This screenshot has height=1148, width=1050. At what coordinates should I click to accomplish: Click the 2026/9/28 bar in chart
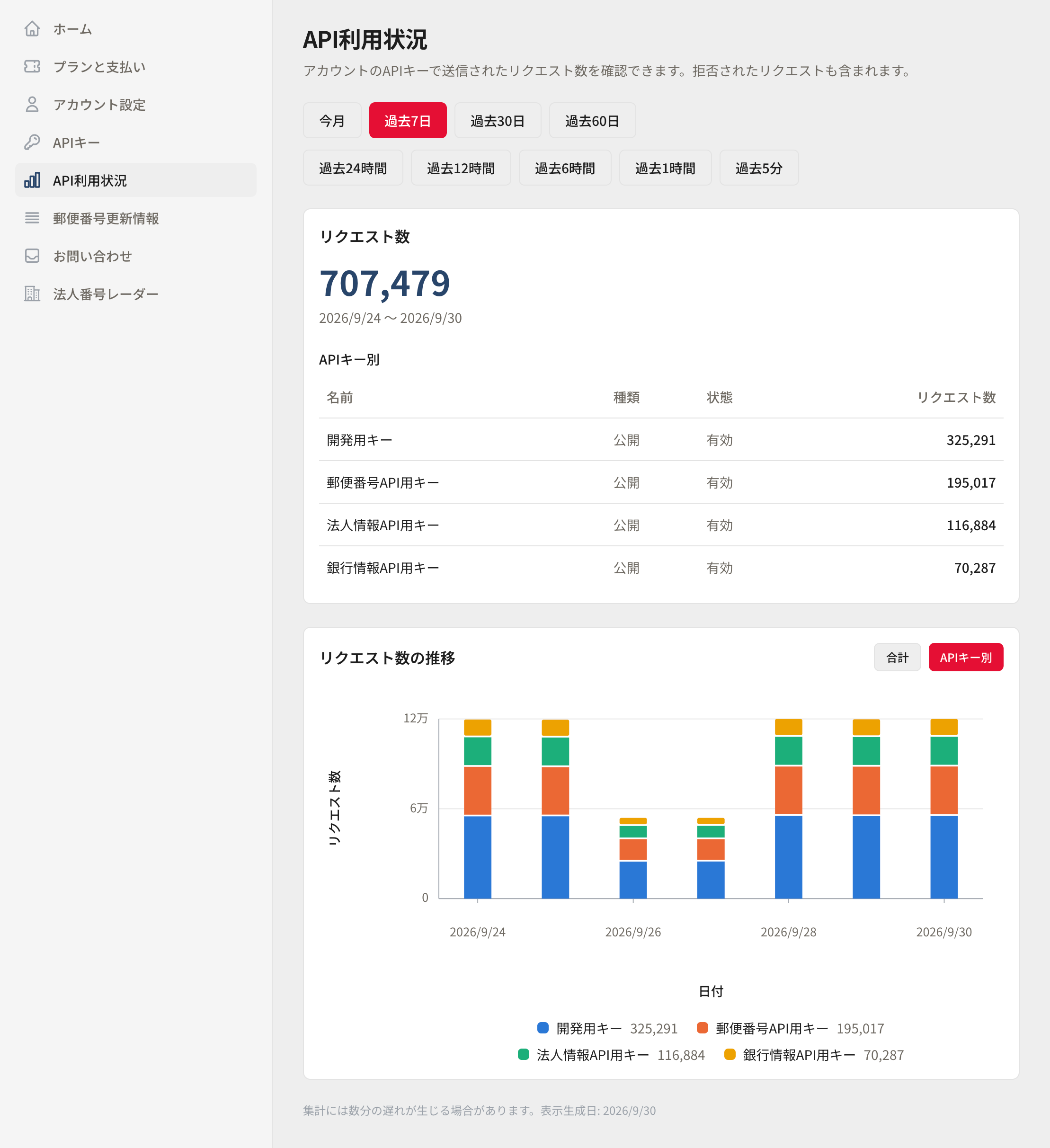click(x=789, y=809)
